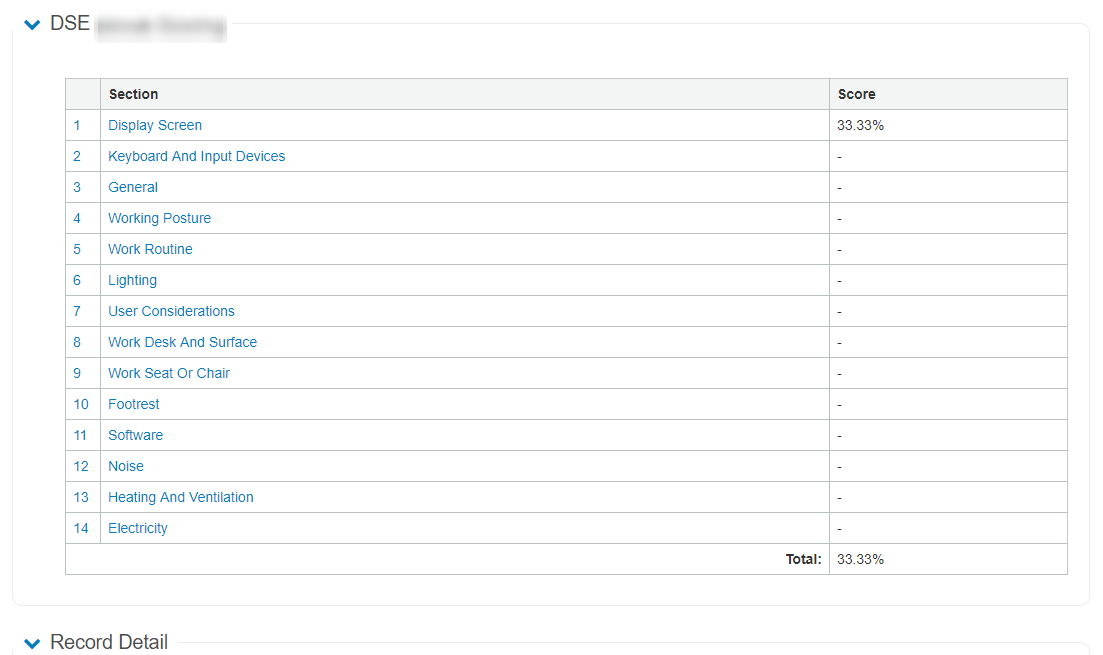Click the Work Routine link
Viewport: 1103px width, 655px height.
150,249
